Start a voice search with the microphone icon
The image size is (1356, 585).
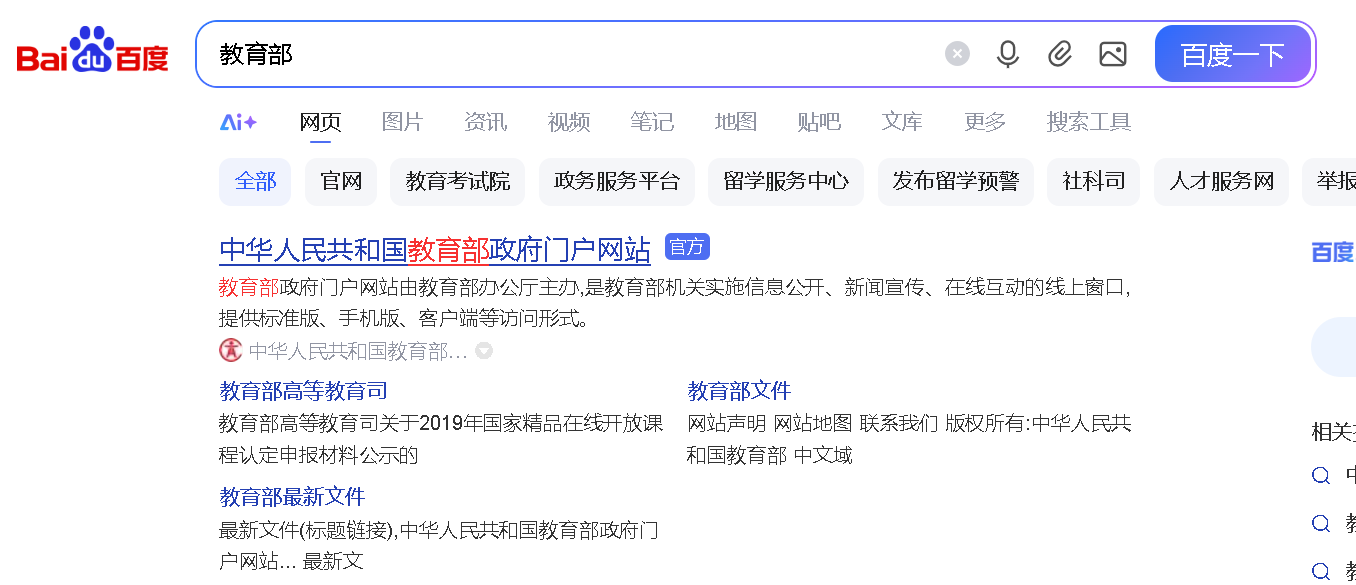(x=1007, y=54)
